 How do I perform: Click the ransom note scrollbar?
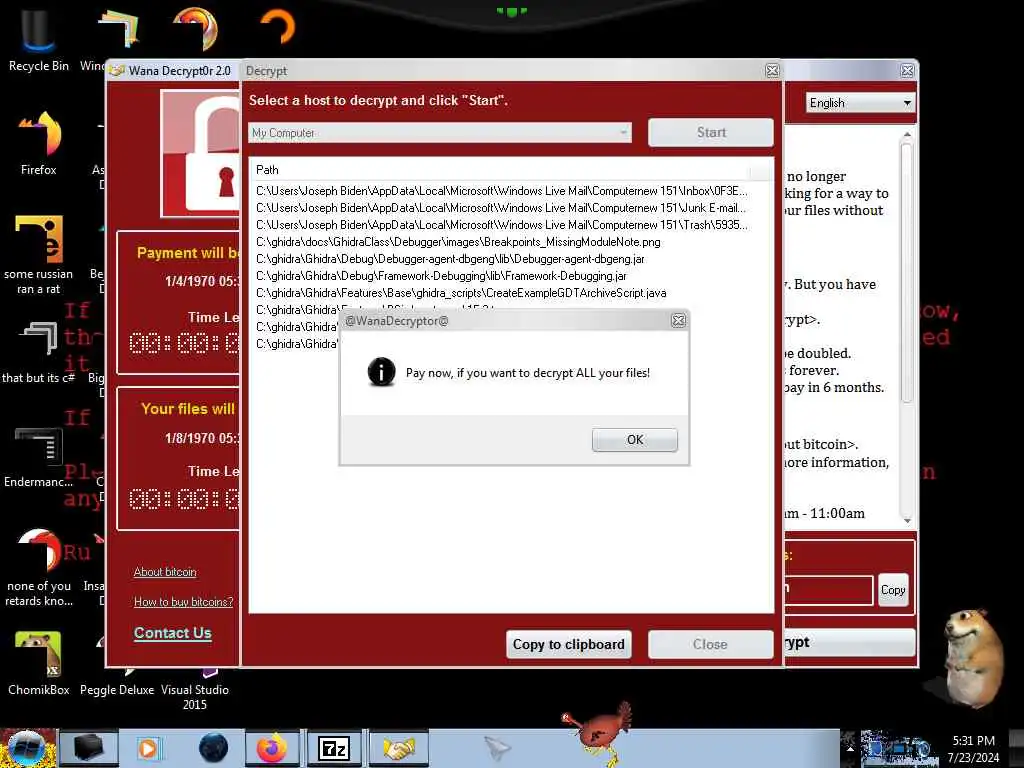coord(906,274)
